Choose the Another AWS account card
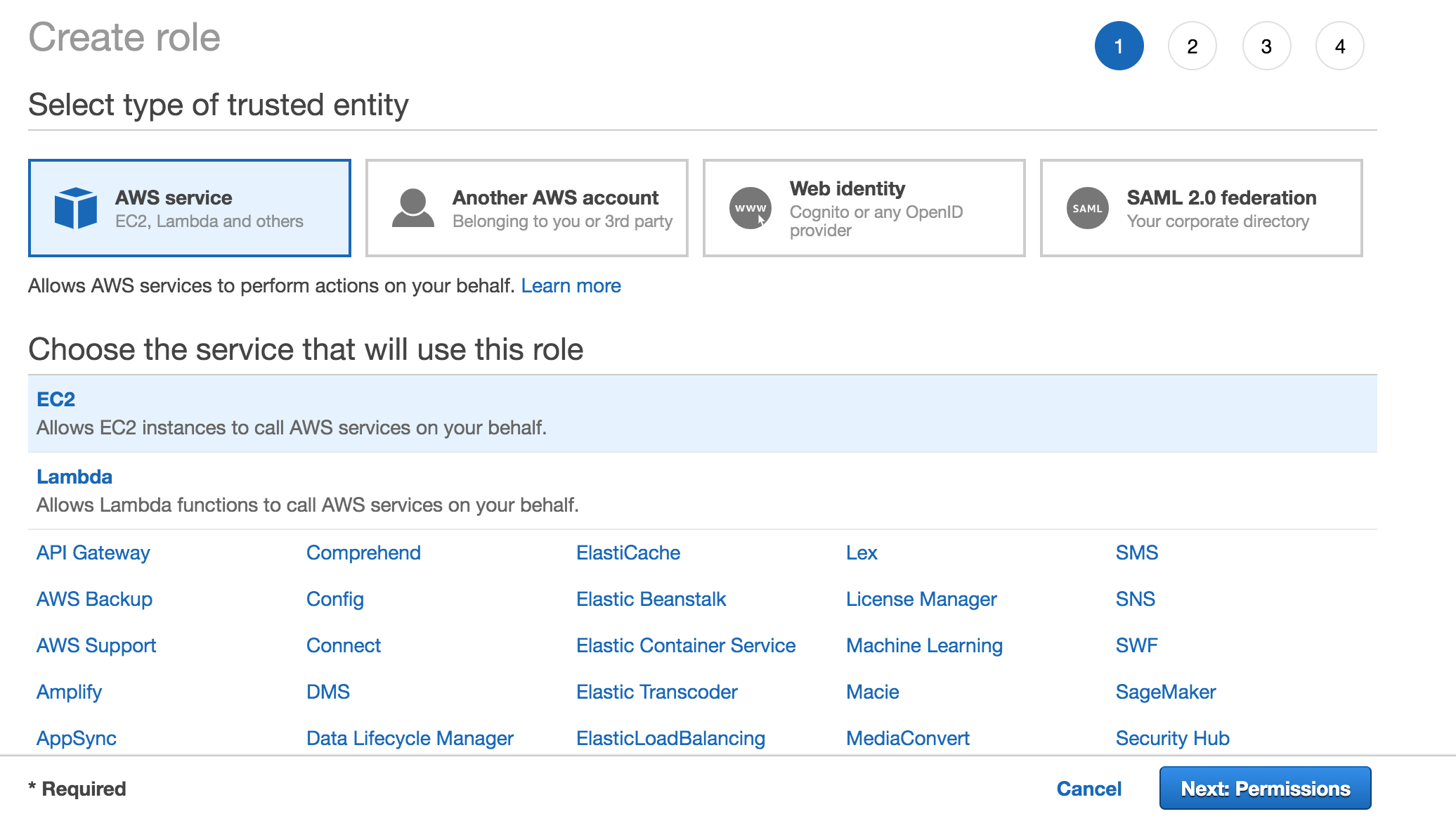The height and width of the screenshot is (821, 1456). coord(527,208)
